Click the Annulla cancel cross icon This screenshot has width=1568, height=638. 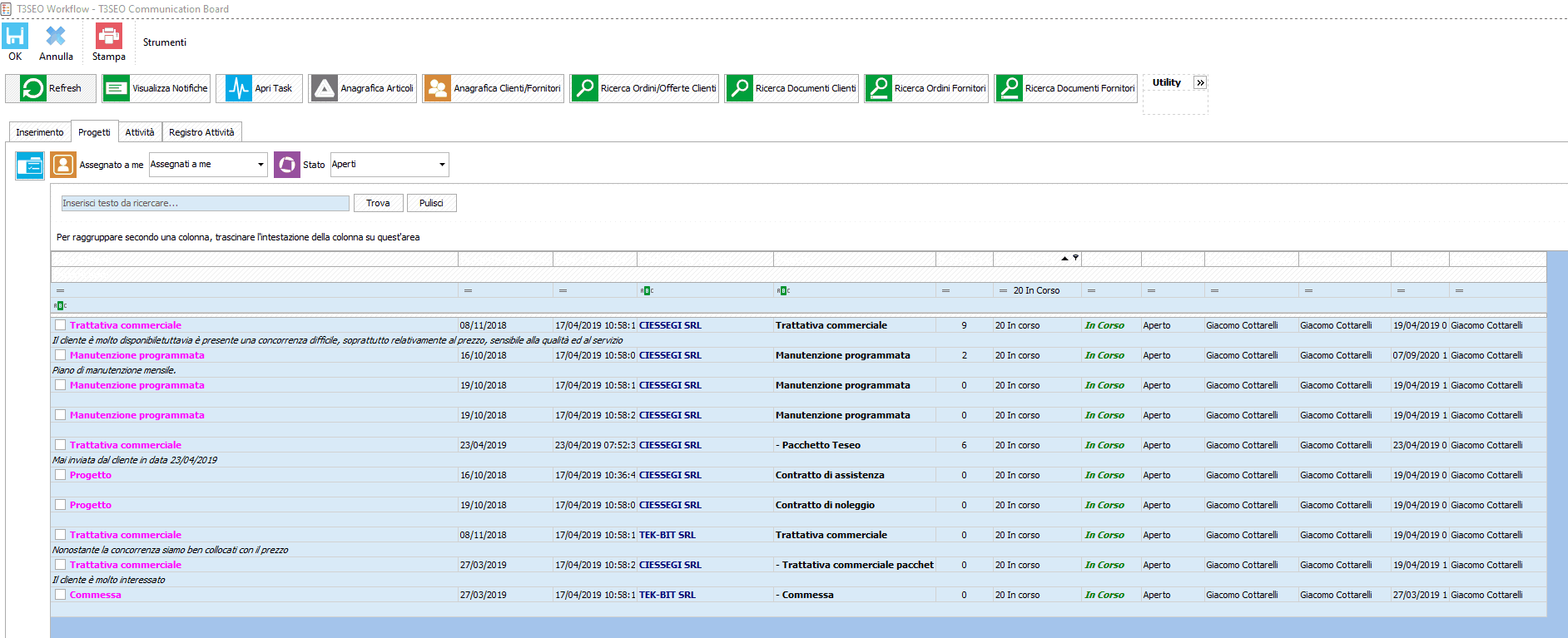[x=56, y=36]
